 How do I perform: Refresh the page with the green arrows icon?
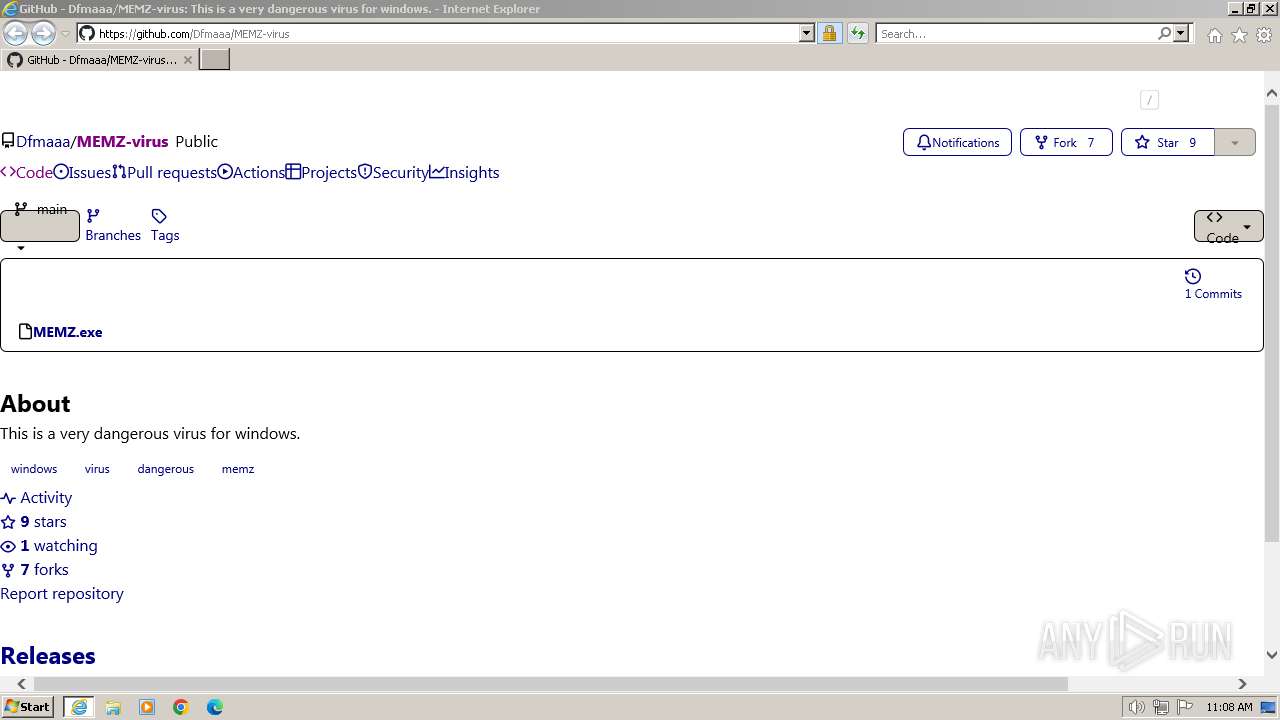(857, 33)
